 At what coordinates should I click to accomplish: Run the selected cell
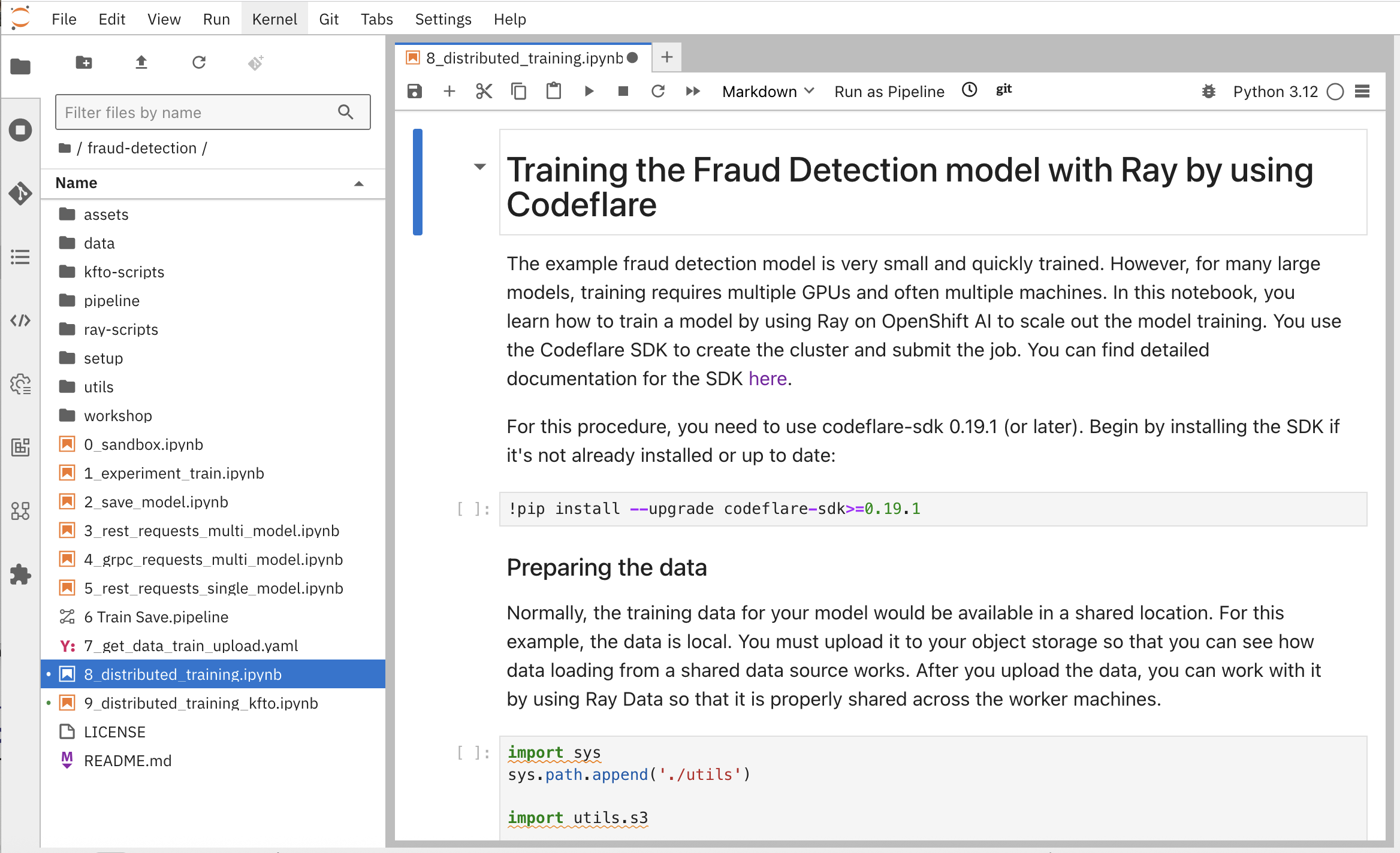click(589, 91)
